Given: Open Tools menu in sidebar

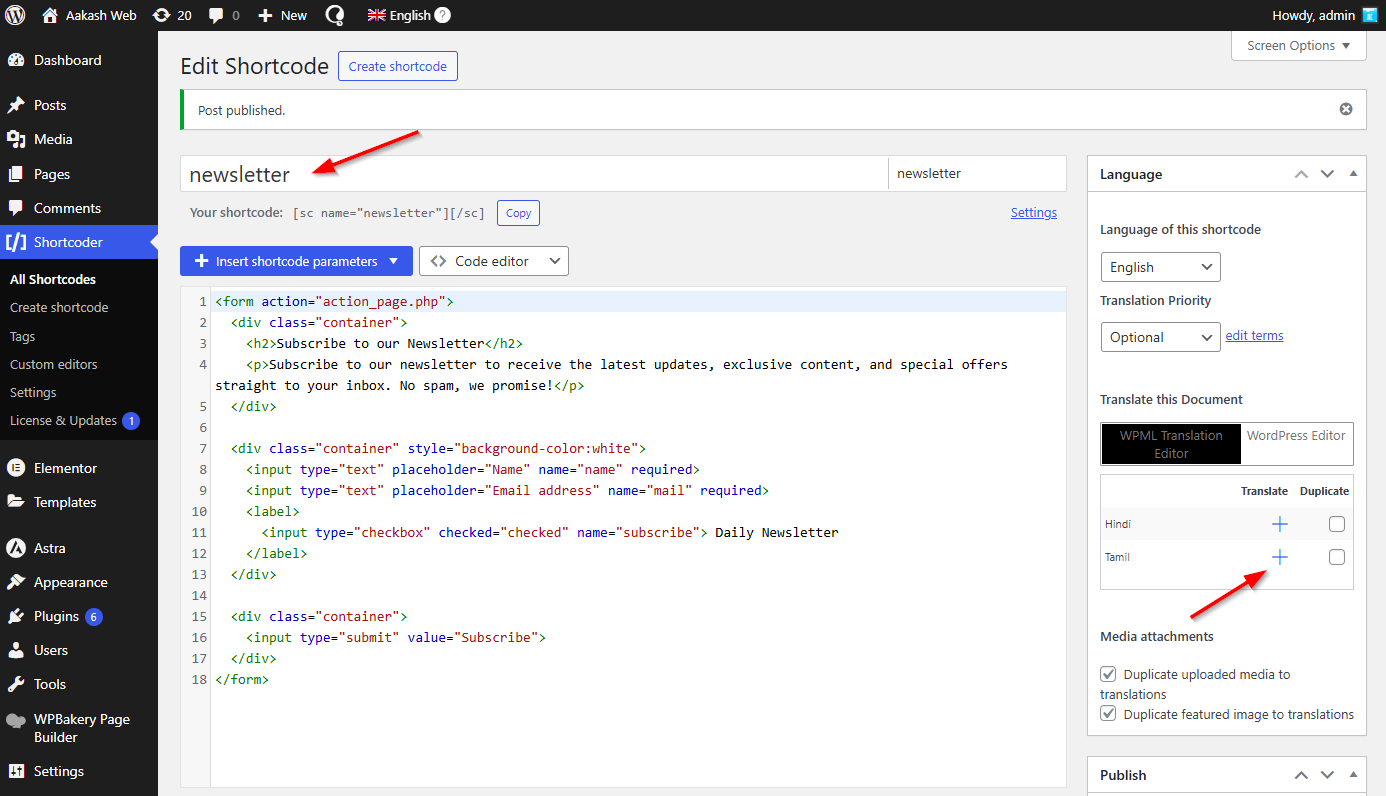Looking at the screenshot, I should point(79,684).
